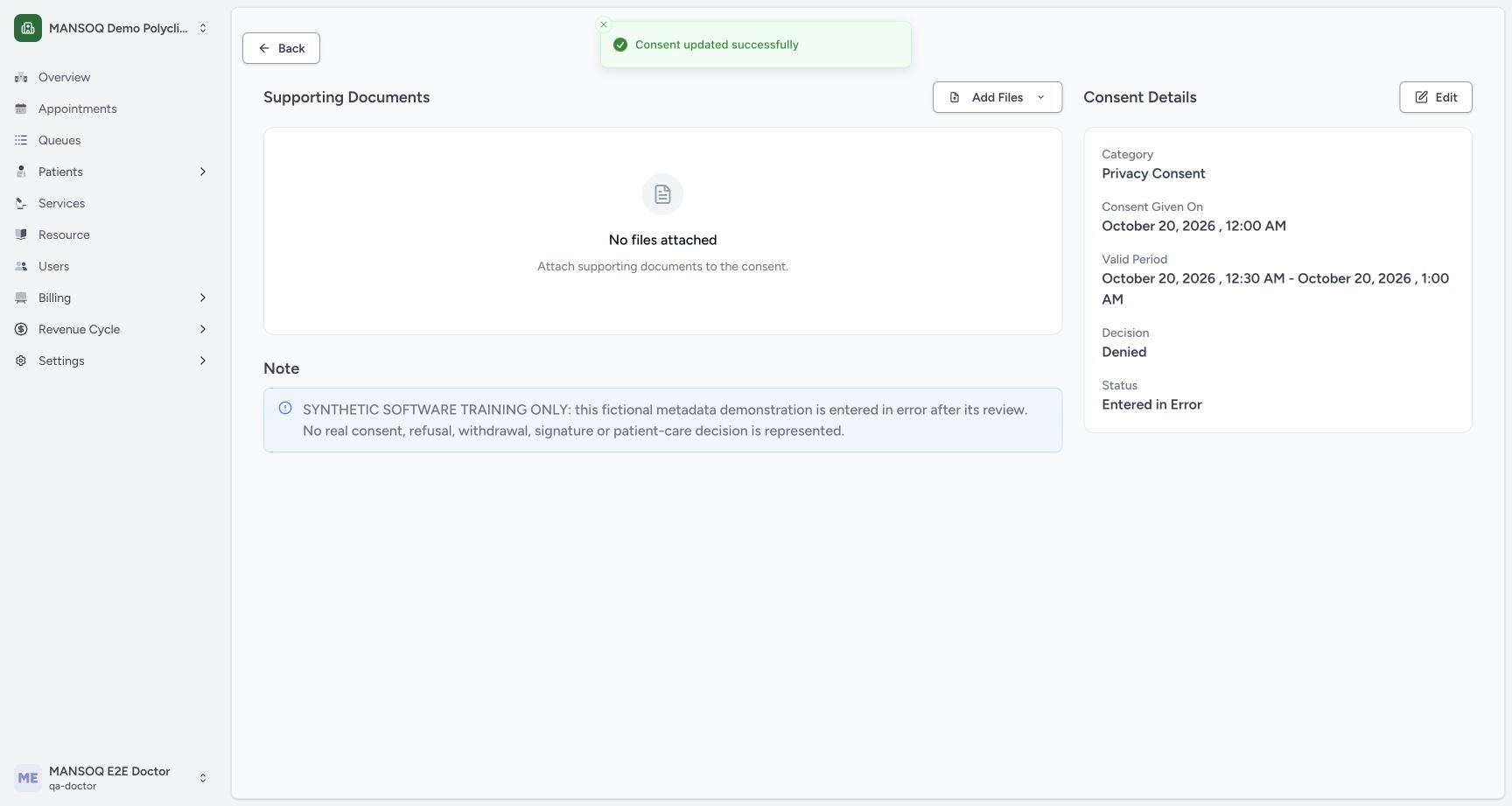Viewport: 1512px width, 806px height.
Task: Click the Queues list icon
Action: coord(21,140)
